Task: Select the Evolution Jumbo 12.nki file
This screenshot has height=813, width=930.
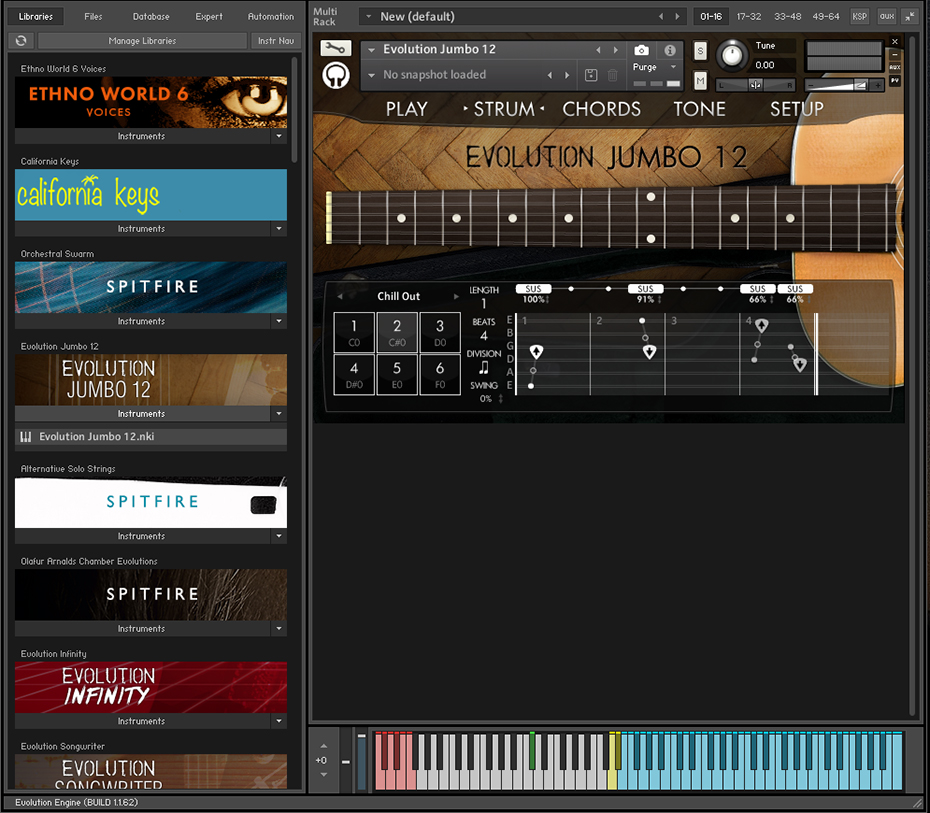Action: [151, 436]
